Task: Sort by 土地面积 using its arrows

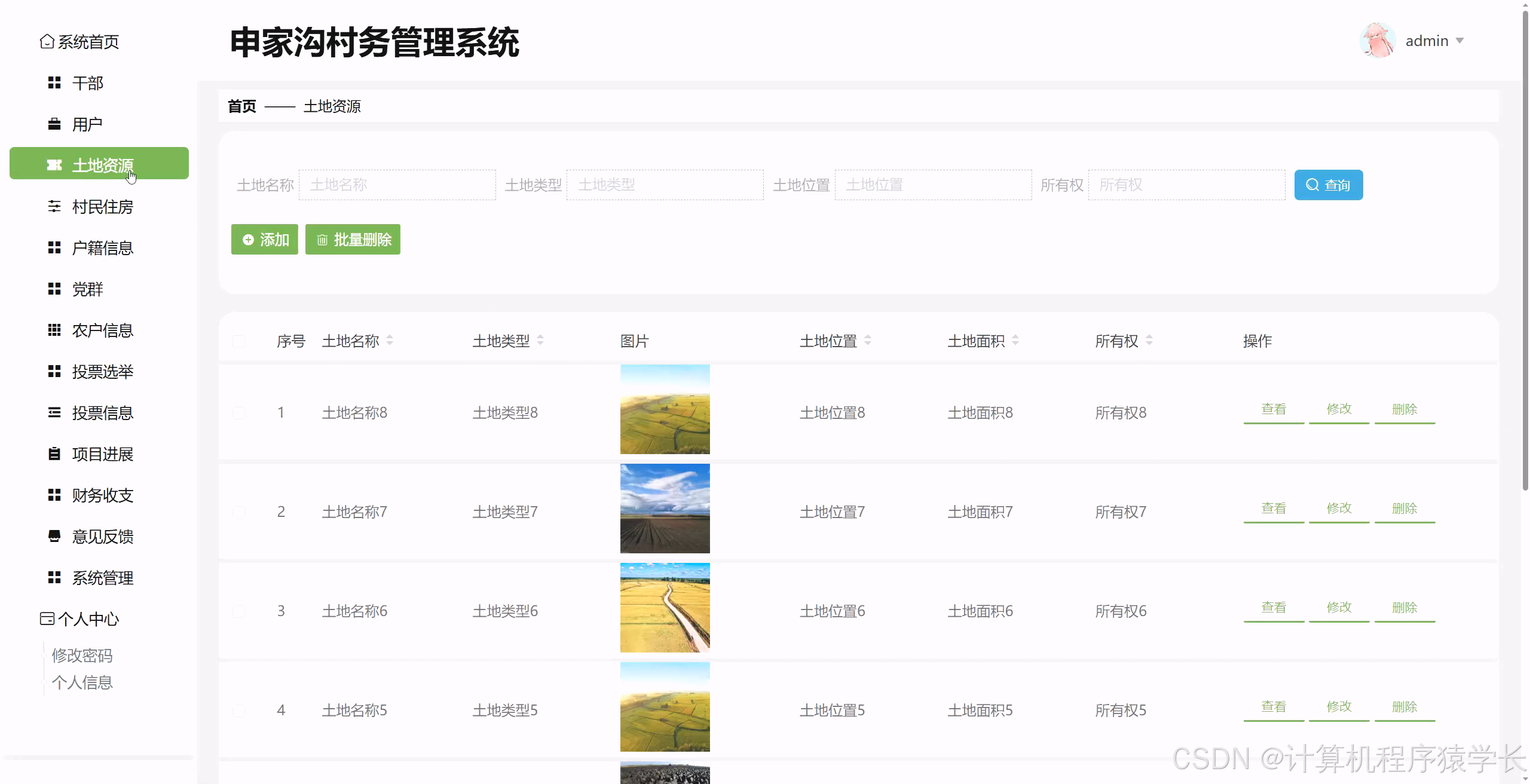Action: (1016, 341)
